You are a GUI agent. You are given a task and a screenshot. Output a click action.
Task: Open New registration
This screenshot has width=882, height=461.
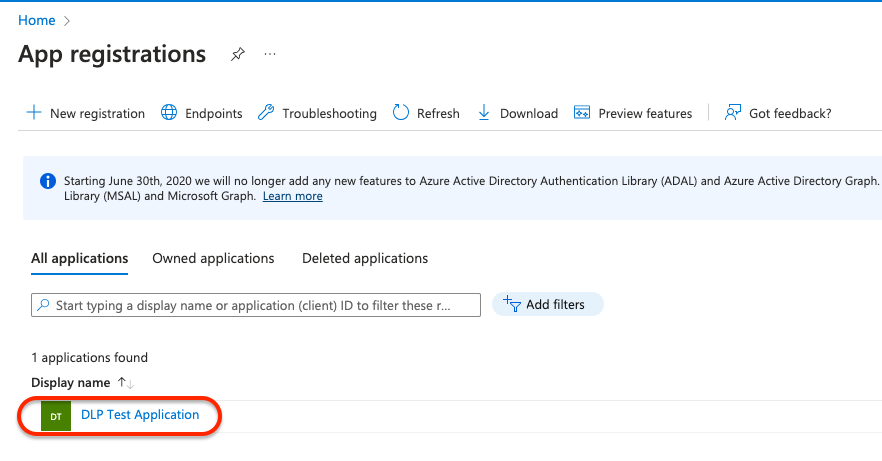pos(86,113)
